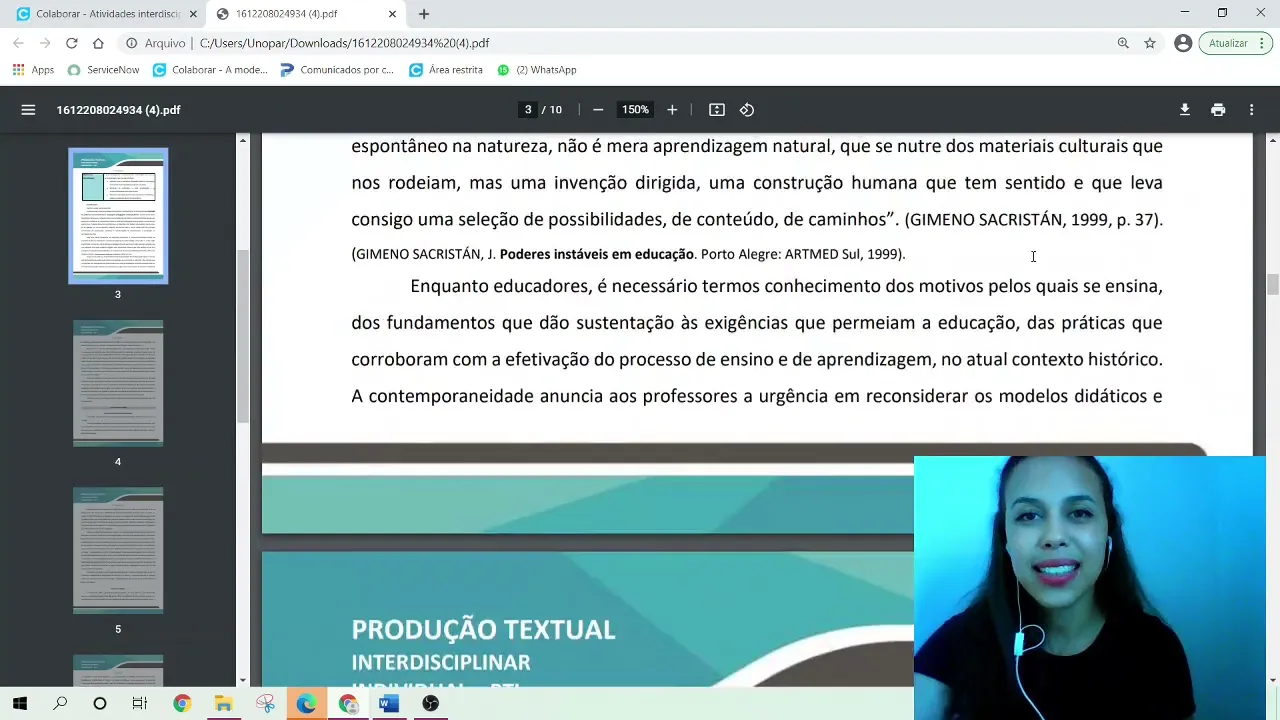The width and height of the screenshot is (1280, 720).
Task: Click the bold text Poderes instáveis em educação
Action: pyautogui.click(x=596, y=254)
